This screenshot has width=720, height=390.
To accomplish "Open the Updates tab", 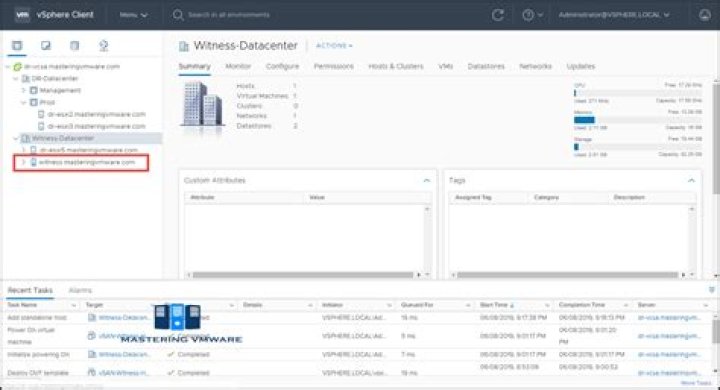I will [x=580, y=66].
